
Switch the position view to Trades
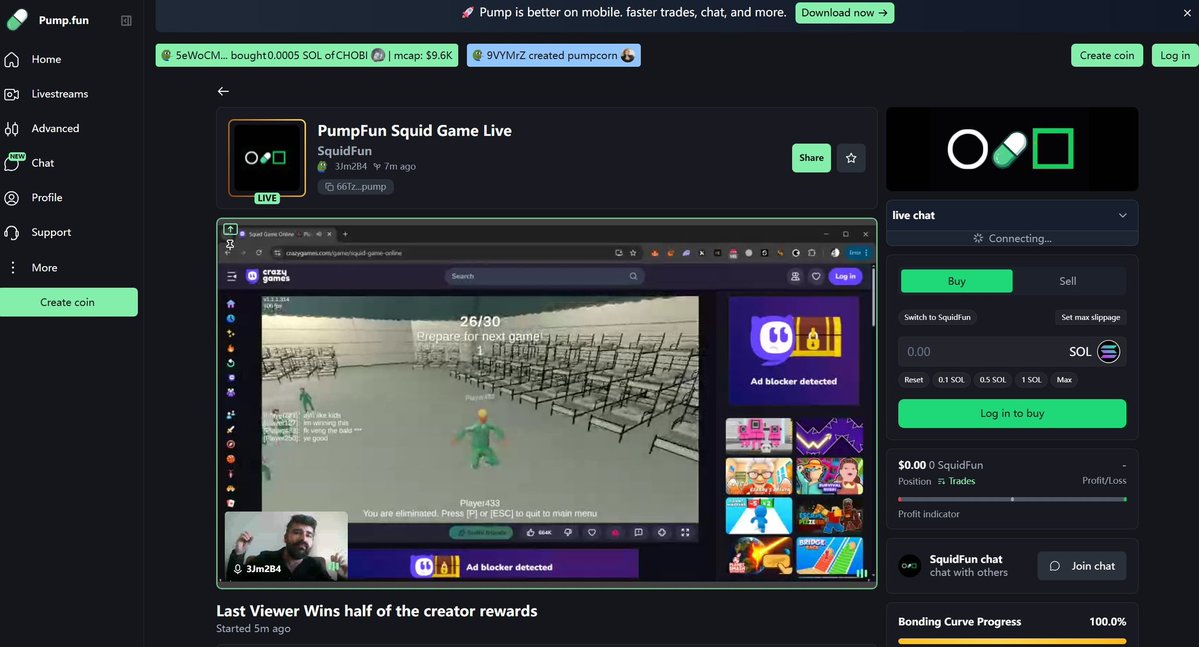click(x=957, y=481)
